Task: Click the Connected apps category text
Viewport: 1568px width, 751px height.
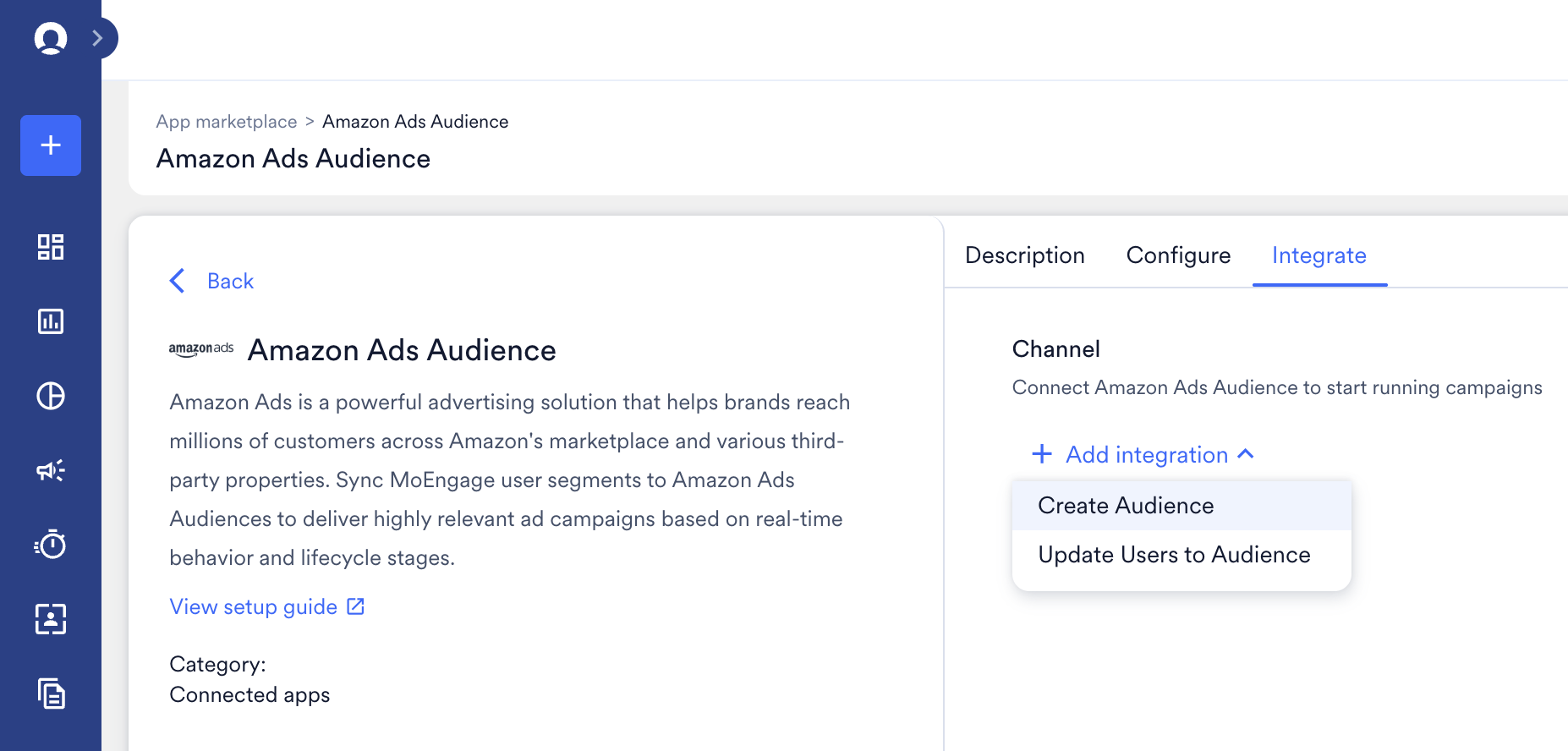Action: pyautogui.click(x=249, y=695)
